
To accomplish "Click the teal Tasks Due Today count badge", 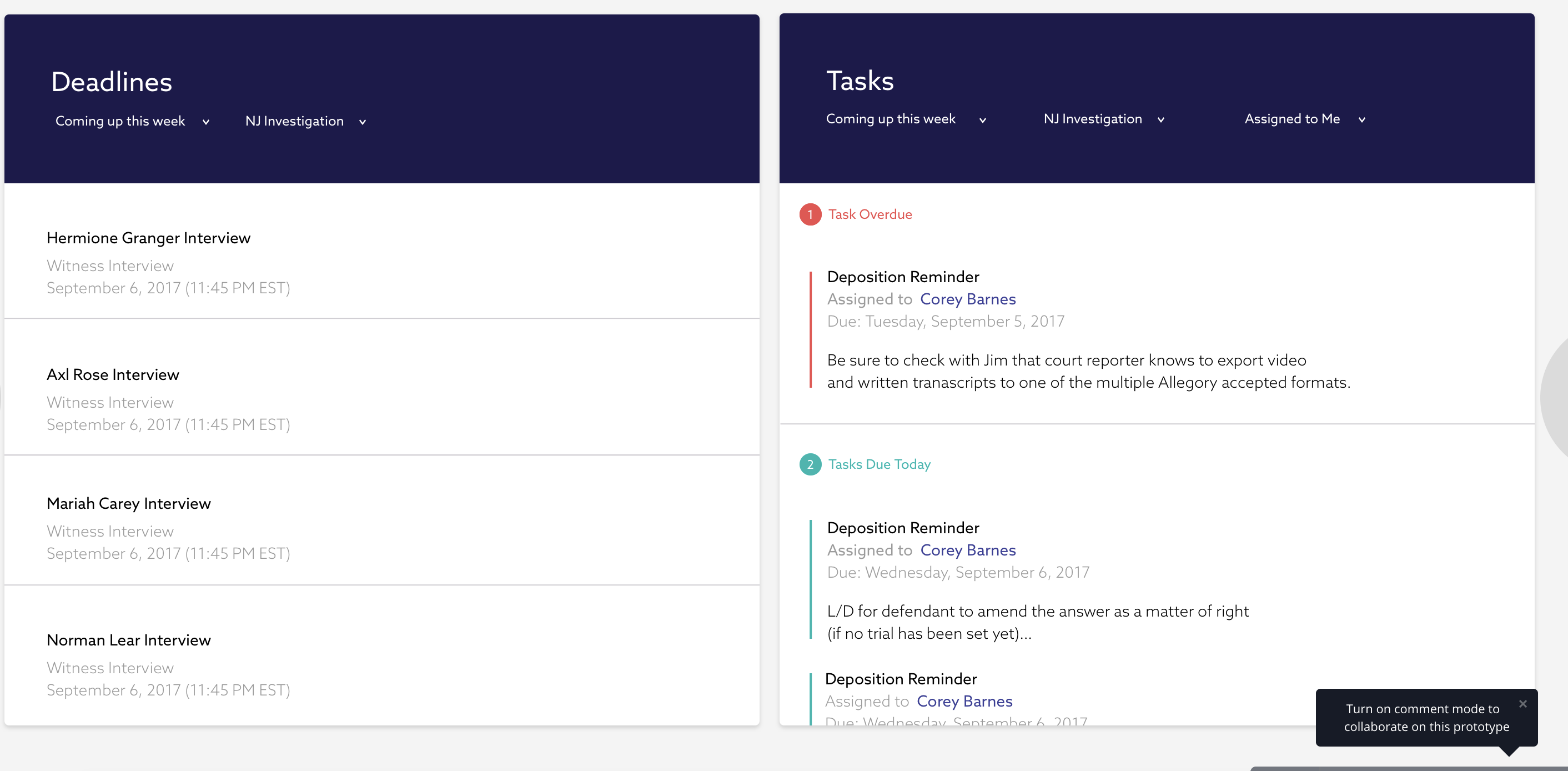I will [x=810, y=465].
